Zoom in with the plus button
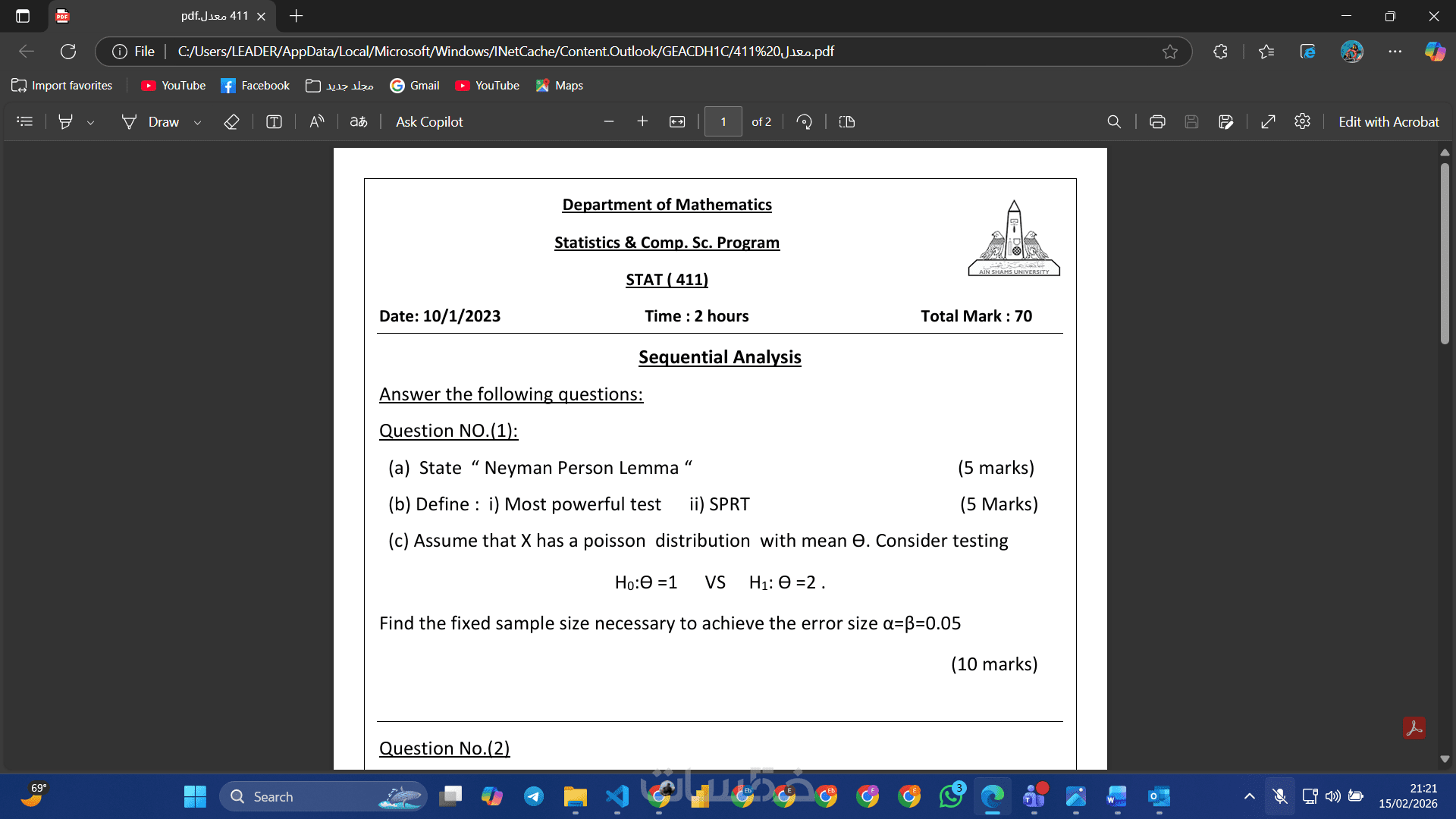This screenshot has width=1456, height=819. tap(642, 121)
